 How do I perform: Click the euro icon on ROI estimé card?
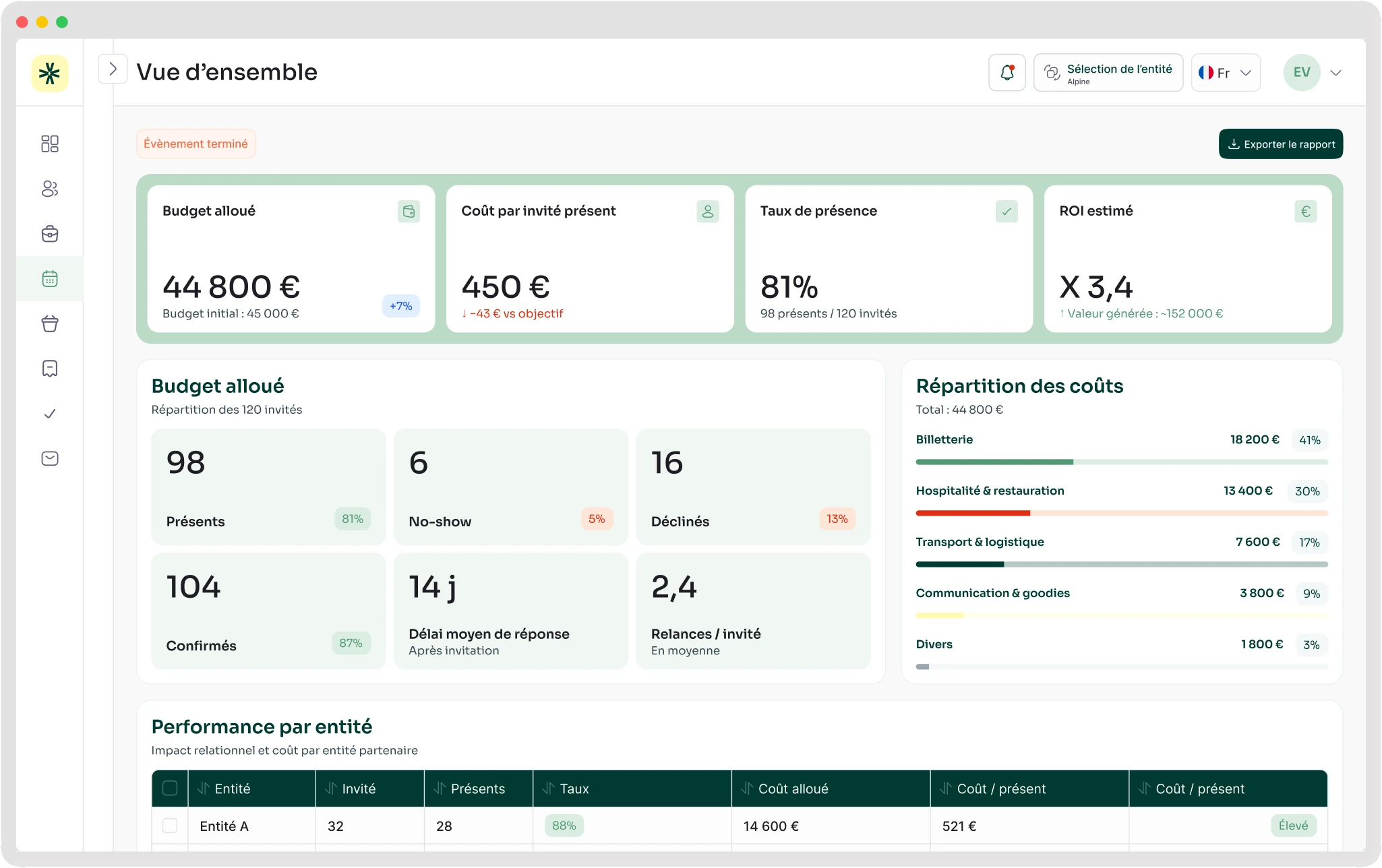point(1306,212)
